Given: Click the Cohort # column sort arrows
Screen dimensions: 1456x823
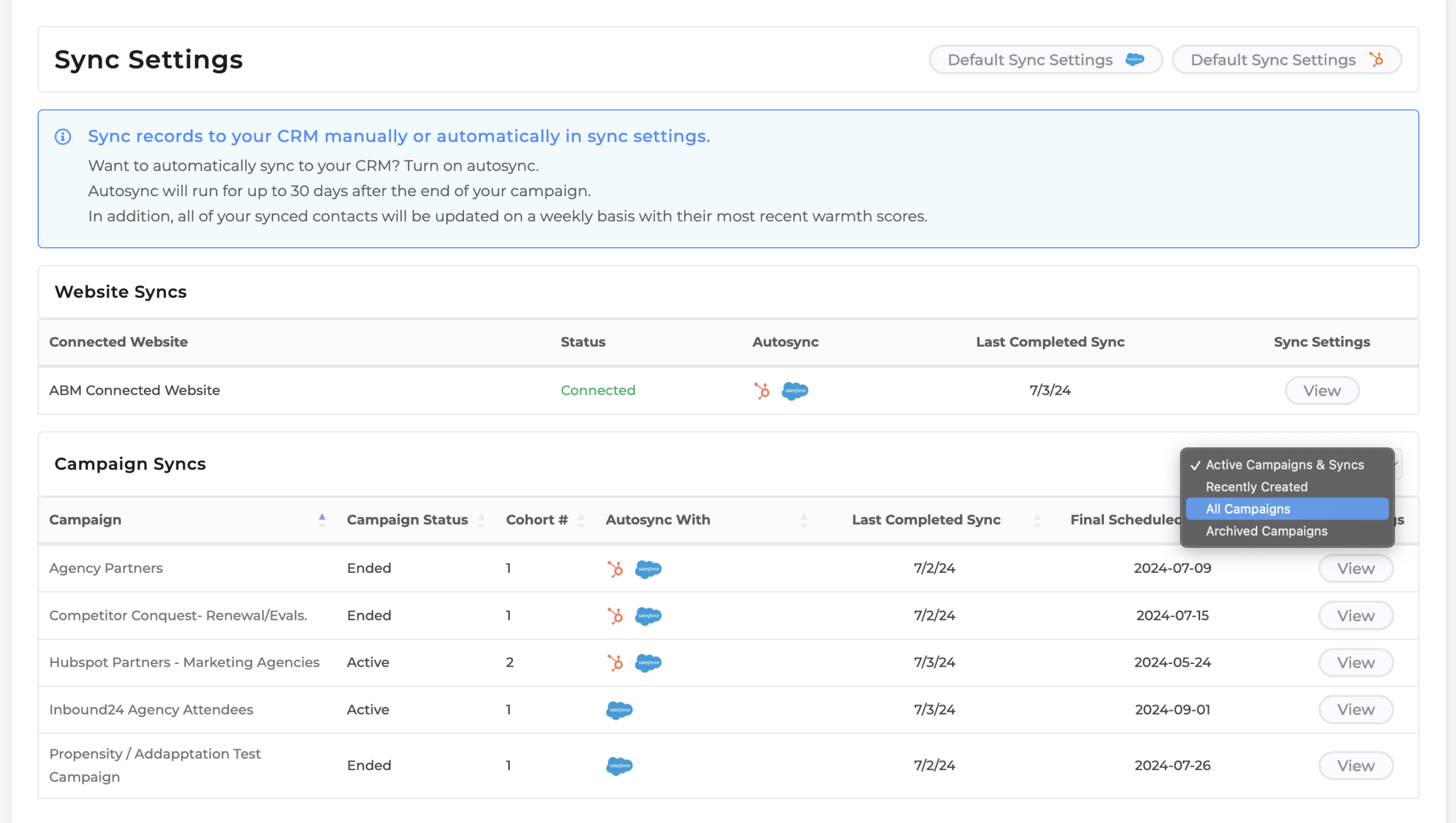Looking at the screenshot, I should (581, 519).
